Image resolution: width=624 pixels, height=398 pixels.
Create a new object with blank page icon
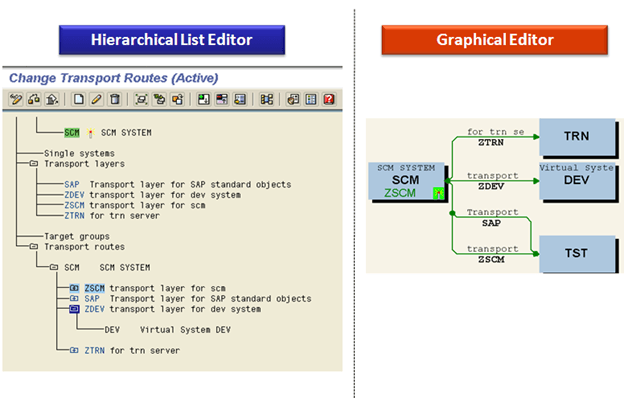pyautogui.click(x=78, y=100)
